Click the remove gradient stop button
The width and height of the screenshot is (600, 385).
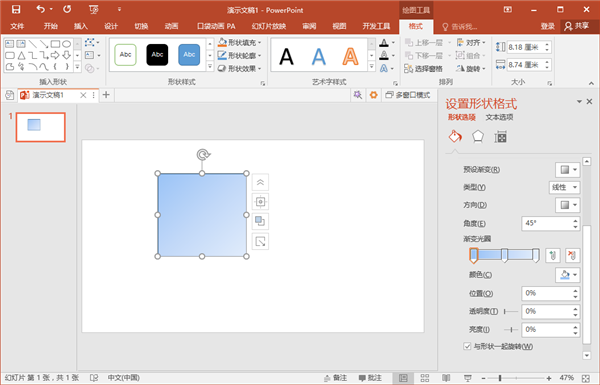[572, 255]
